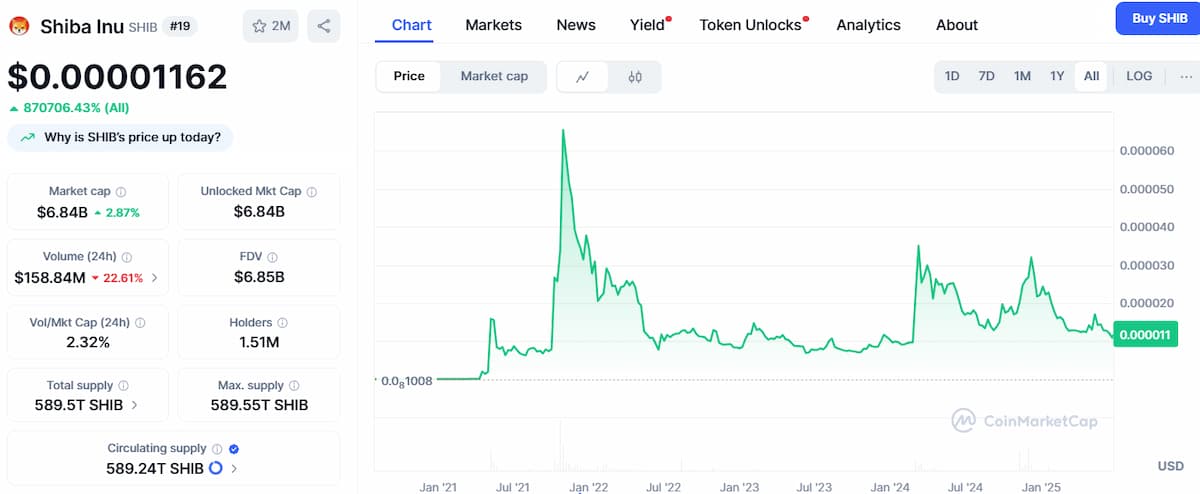Click the Shiba Inu coin logo
The width and height of the screenshot is (1200, 494).
pyautogui.click(x=19, y=26)
